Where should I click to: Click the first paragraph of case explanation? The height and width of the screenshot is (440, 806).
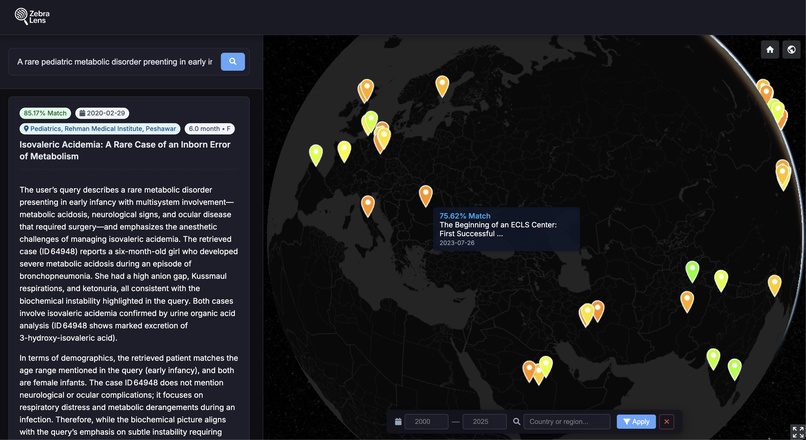click(x=129, y=264)
